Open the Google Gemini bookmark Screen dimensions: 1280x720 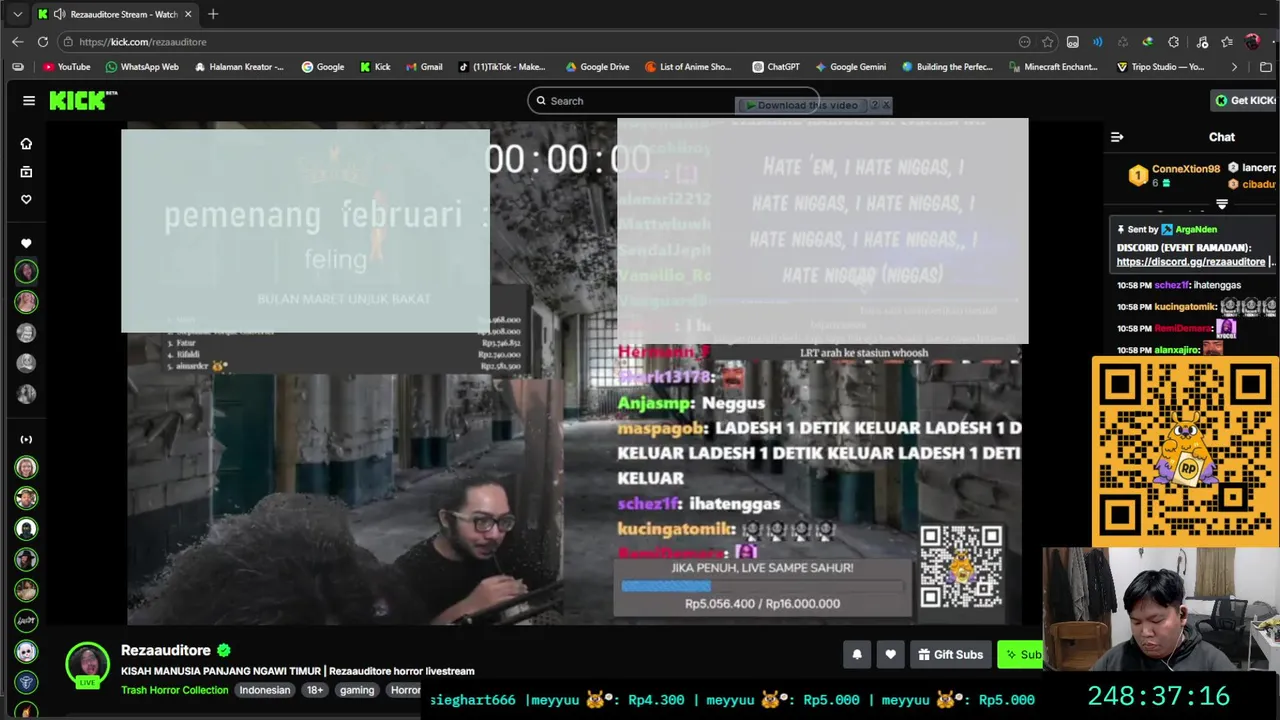850,67
